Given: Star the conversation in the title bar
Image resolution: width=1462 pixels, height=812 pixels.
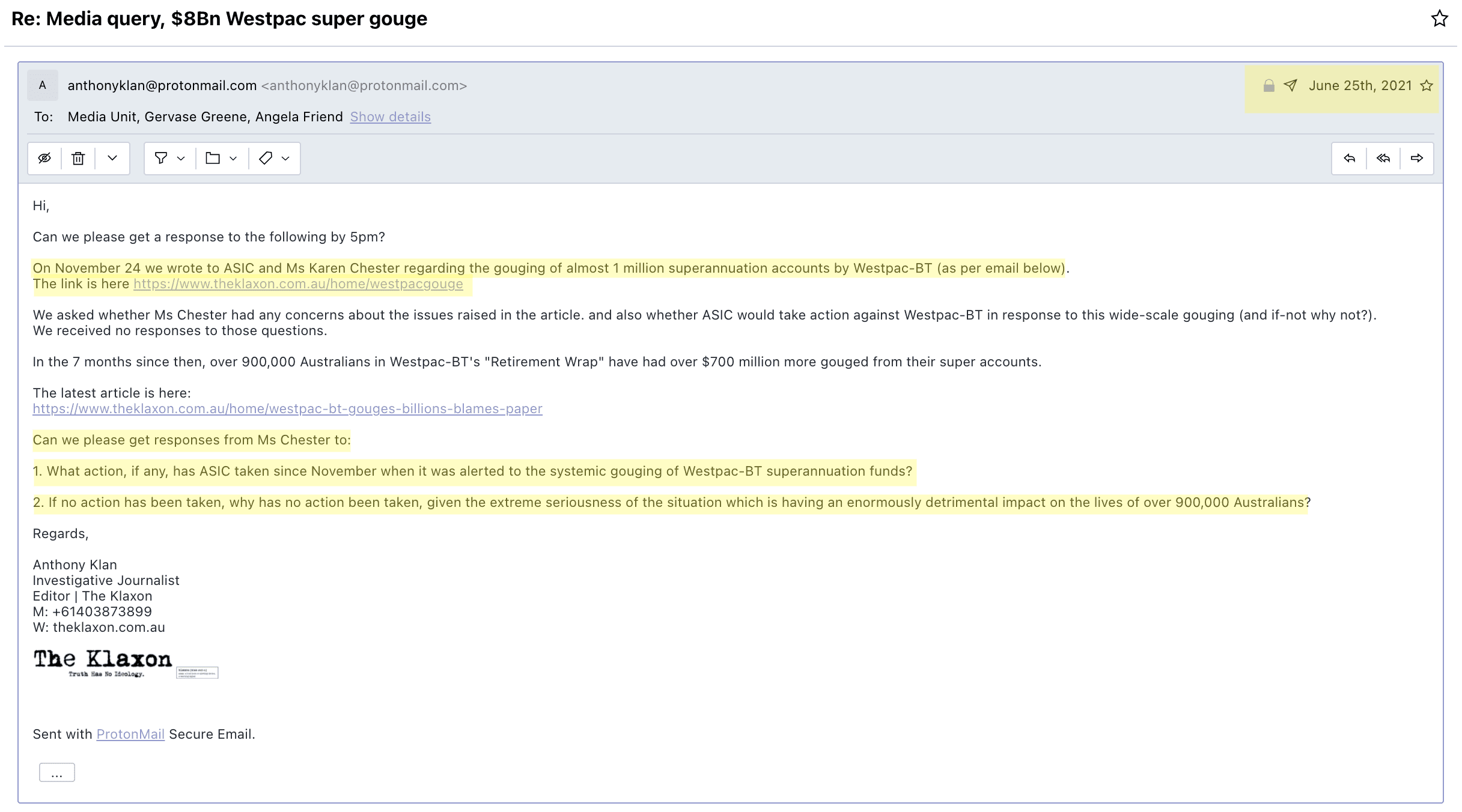Looking at the screenshot, I should click(1439, 19).
